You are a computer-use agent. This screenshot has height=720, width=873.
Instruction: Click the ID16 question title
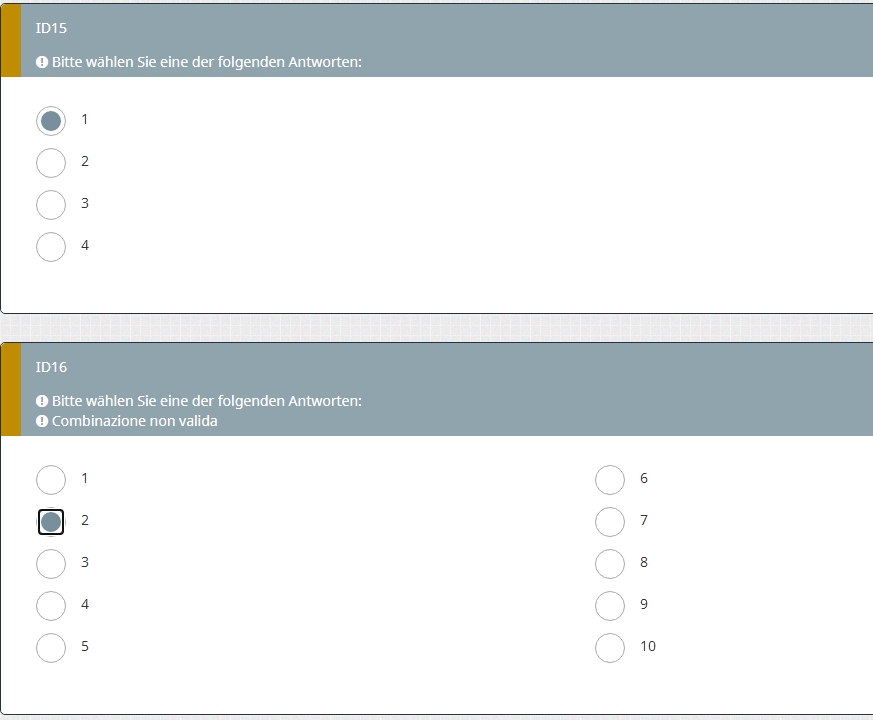pyautogui.click(x=51, y=367)
